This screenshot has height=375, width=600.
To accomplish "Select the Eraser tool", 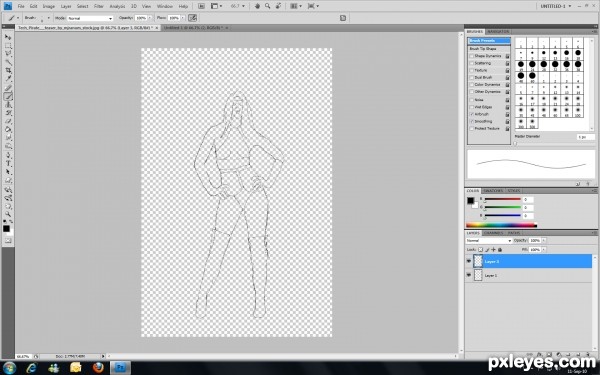I will (x=8, y=121).
